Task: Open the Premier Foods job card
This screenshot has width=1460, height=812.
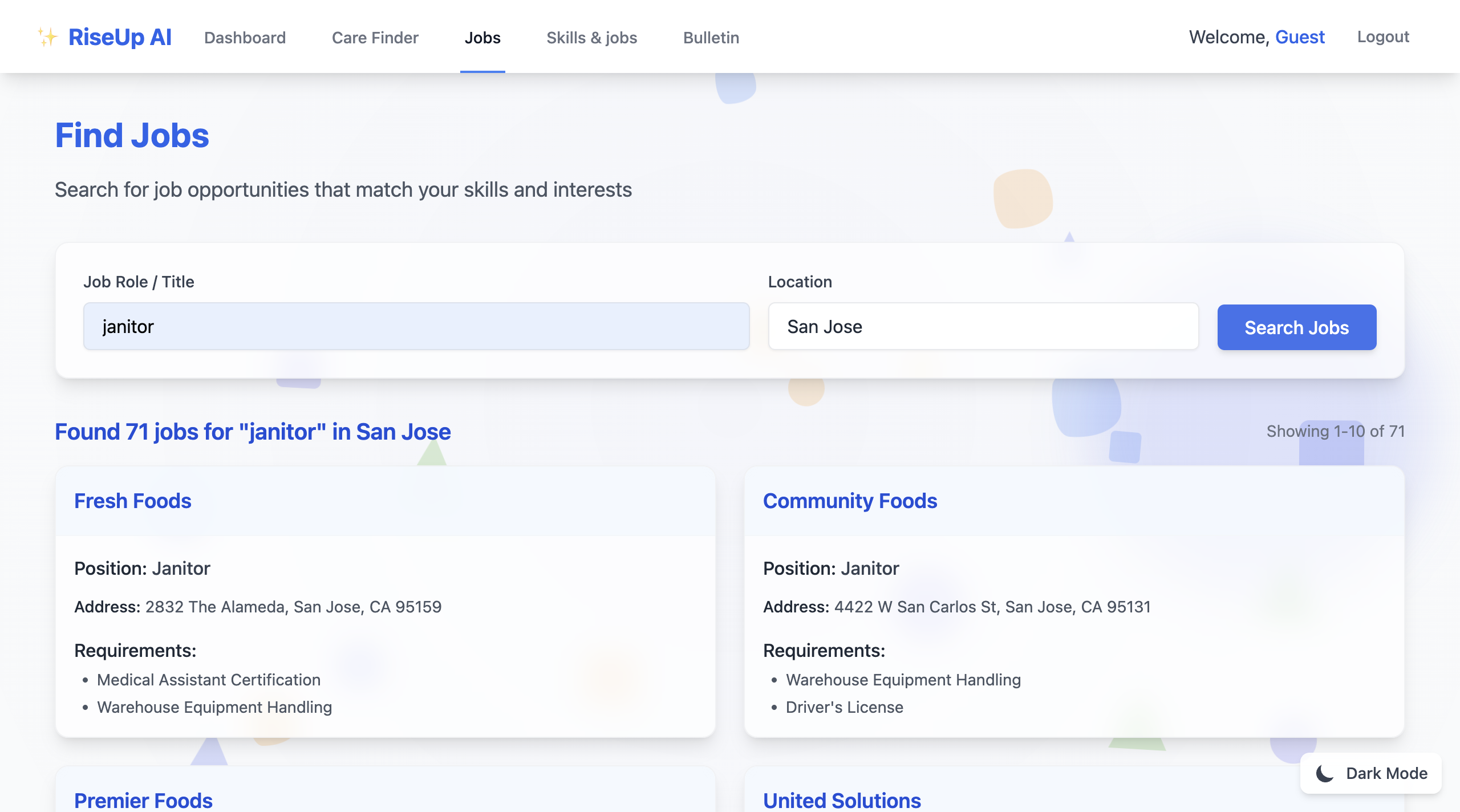Action: pyautogui.click(x=144, y=800)
